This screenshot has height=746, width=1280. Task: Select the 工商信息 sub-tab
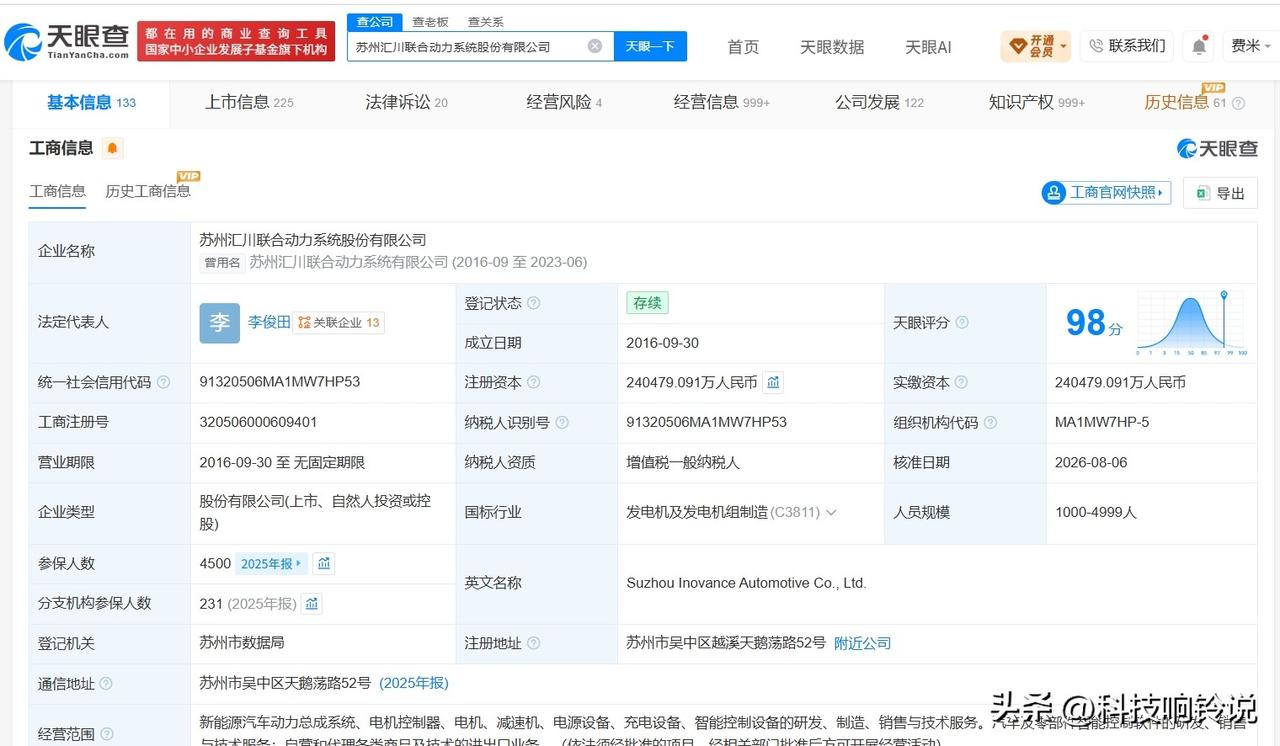click(x=57, y=191)
